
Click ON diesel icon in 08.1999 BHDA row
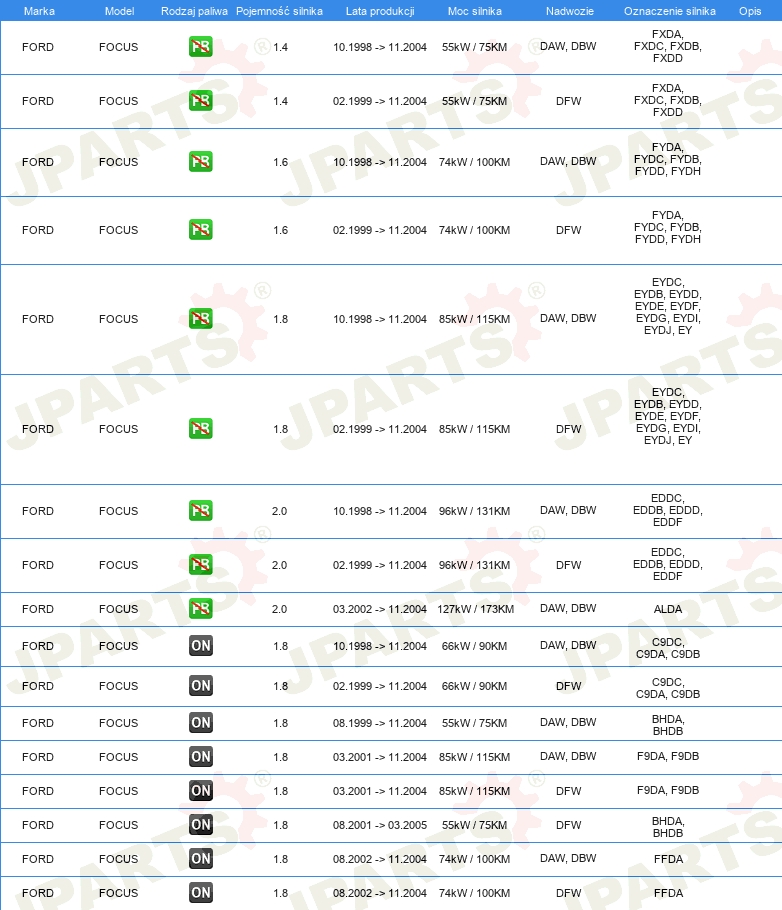coord(200,723)
